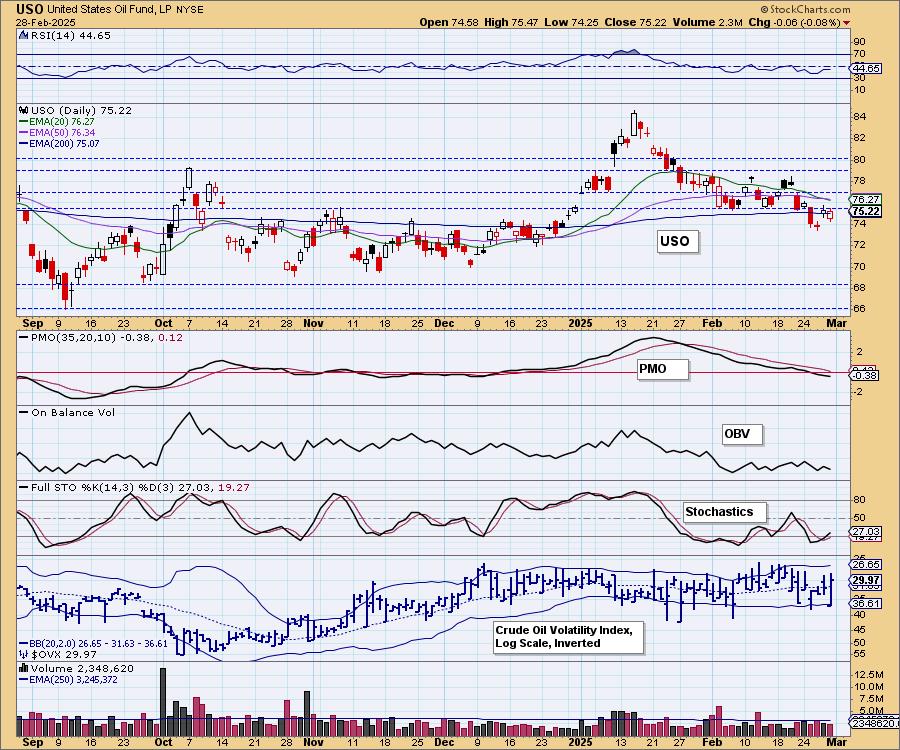Click the High 75.47 value
900x750 pixels.
click(x=511, y=22)
